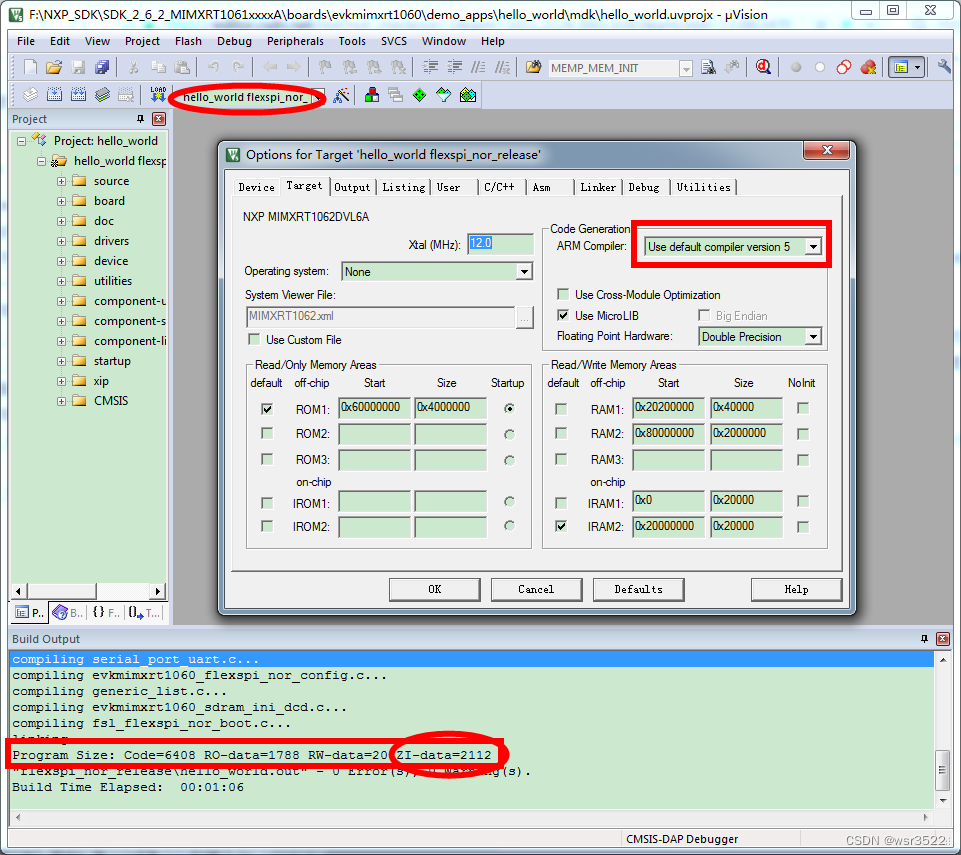Uncheck the IRAM2 default checkbox
The width and height of the screenshot is (961, 855).
click(561, 526)
